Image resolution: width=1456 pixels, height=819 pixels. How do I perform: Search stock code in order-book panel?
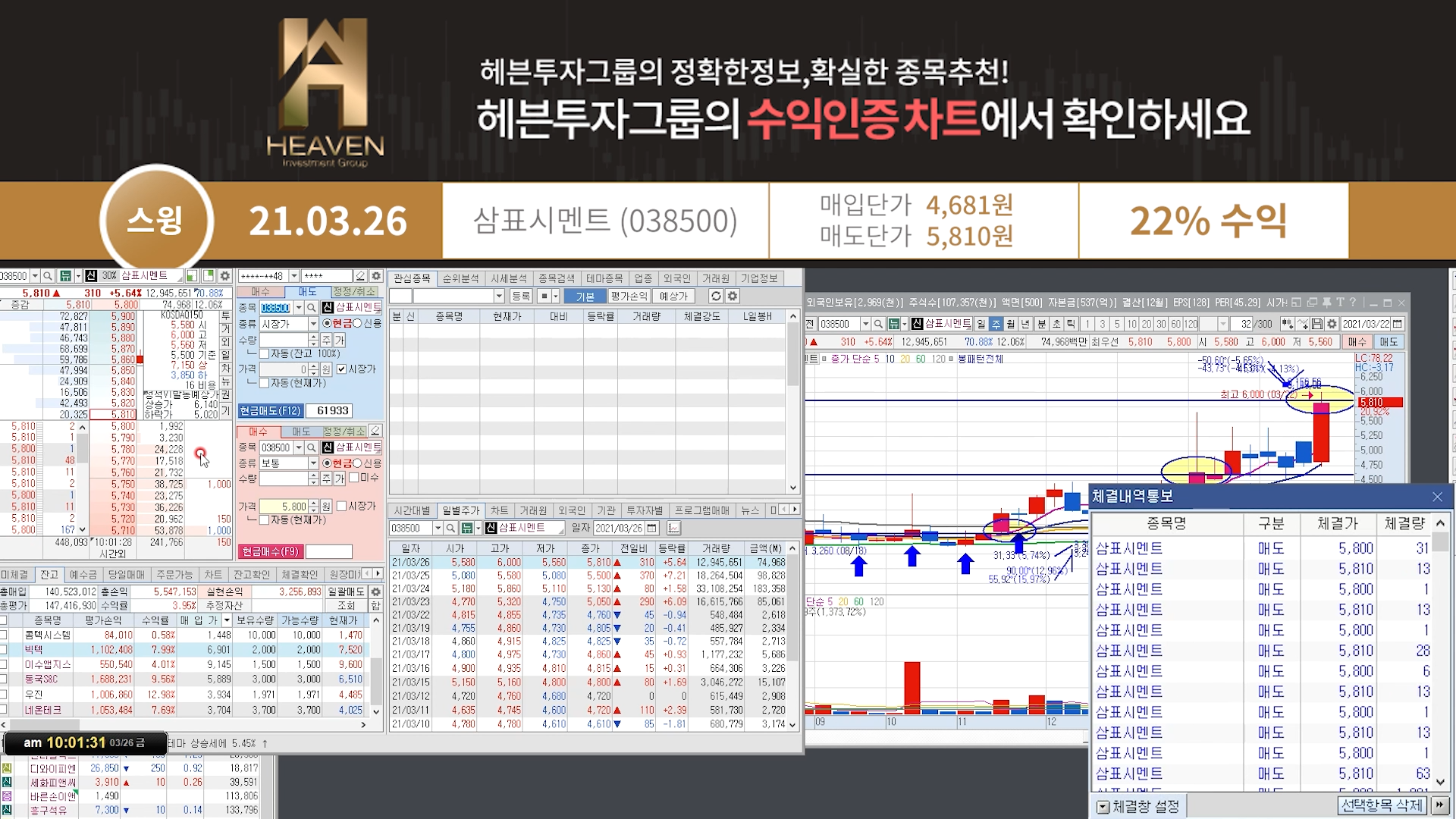click(x=48, y=276)
